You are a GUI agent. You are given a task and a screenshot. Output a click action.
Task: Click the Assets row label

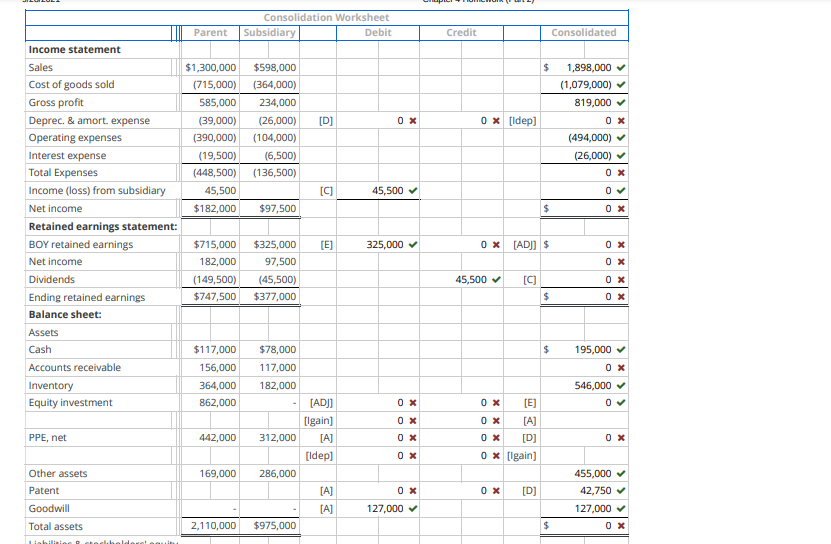tap(43, 332)
